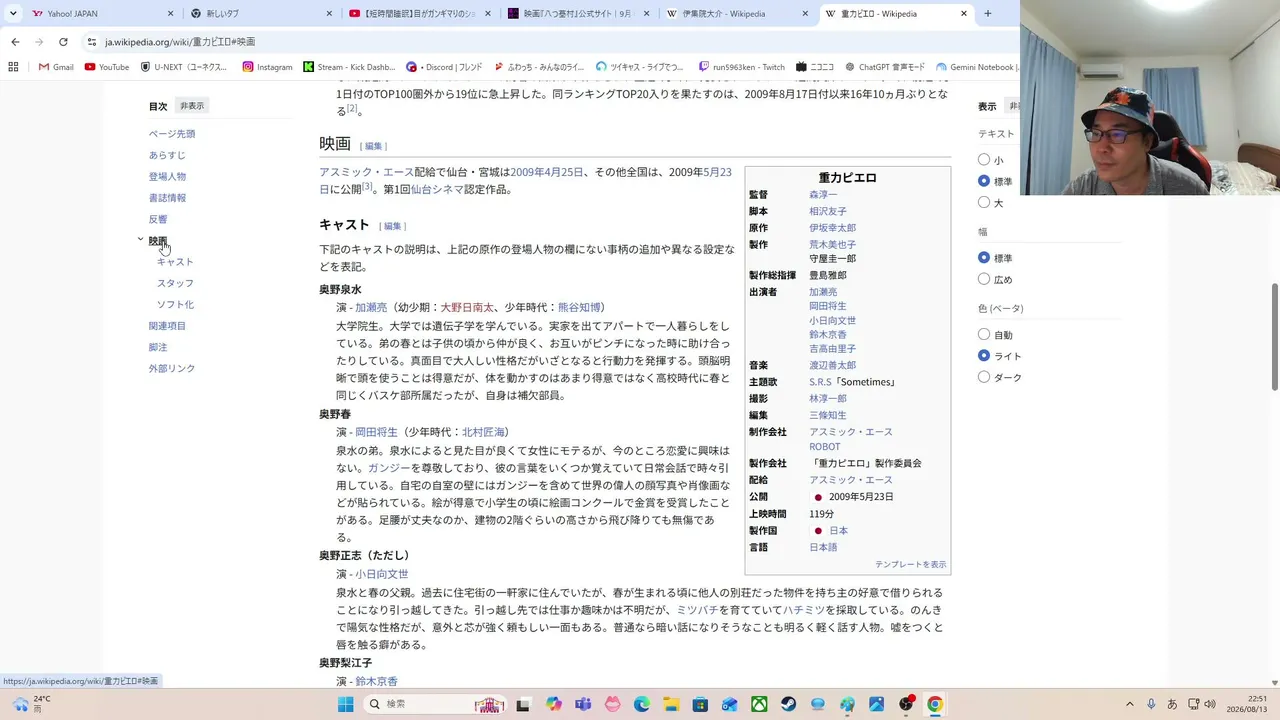This screenshot has width=1280, height=720.
Task: Open Microsoft Edge from the taskbar
Action: click(642, 704)
